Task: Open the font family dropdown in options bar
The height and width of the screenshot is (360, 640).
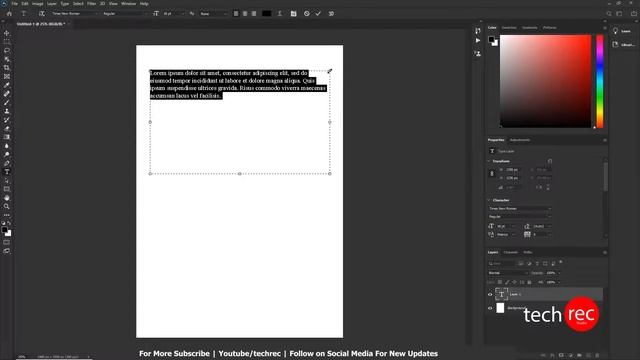Action: [x=75, y=13]
